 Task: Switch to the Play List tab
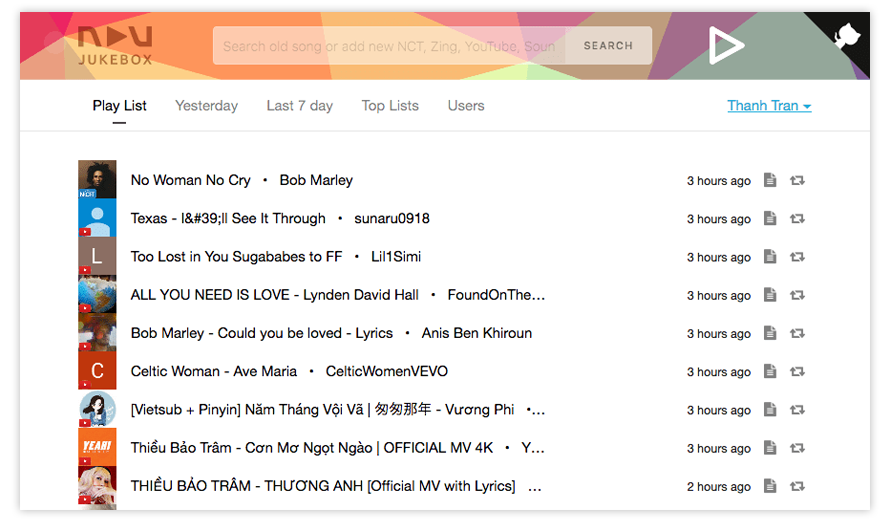point(119,106)
